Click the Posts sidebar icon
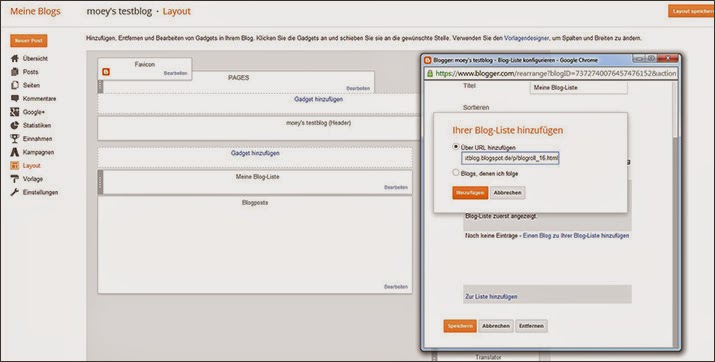This screenshot has height=362, width=715. 15,72
